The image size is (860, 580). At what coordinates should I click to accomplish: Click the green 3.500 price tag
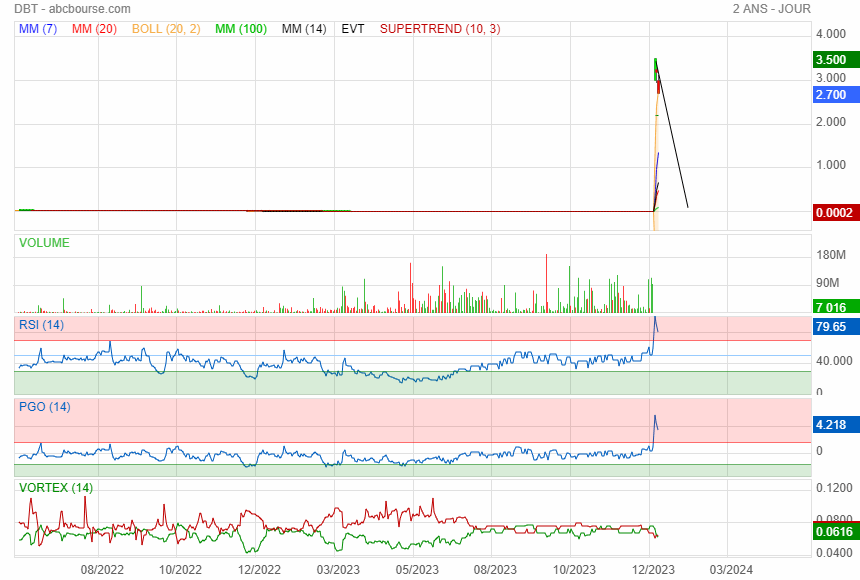tap(836, 60)
